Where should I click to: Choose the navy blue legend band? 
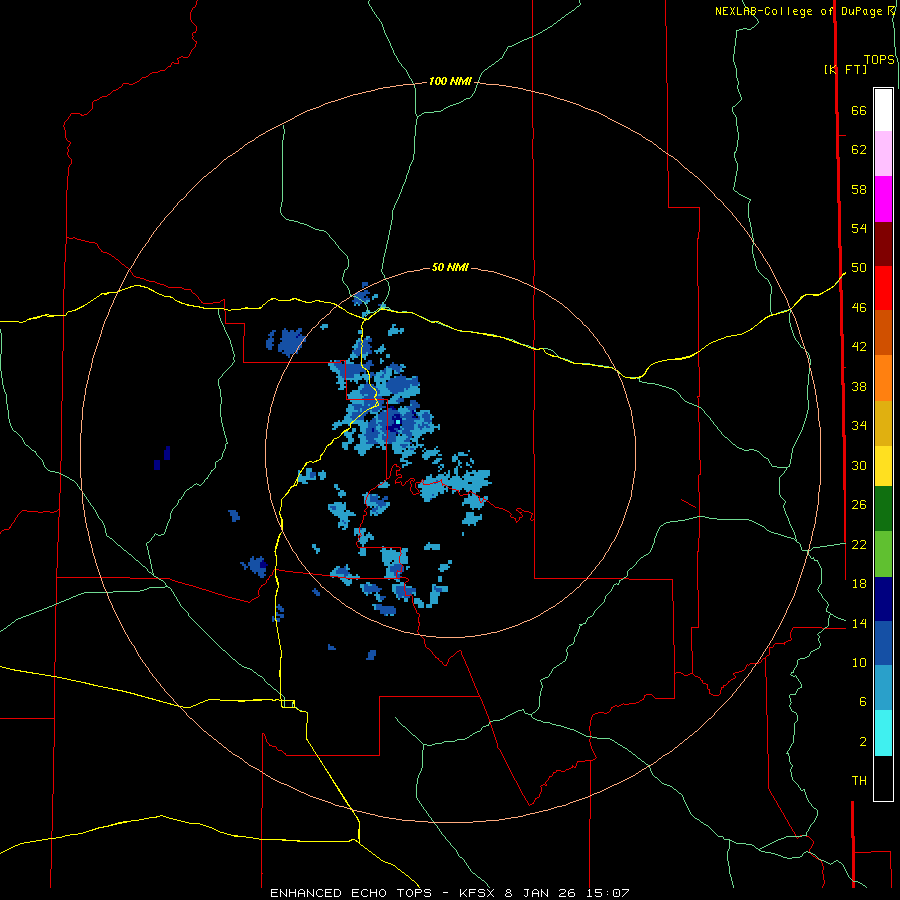tap(883, 599)
